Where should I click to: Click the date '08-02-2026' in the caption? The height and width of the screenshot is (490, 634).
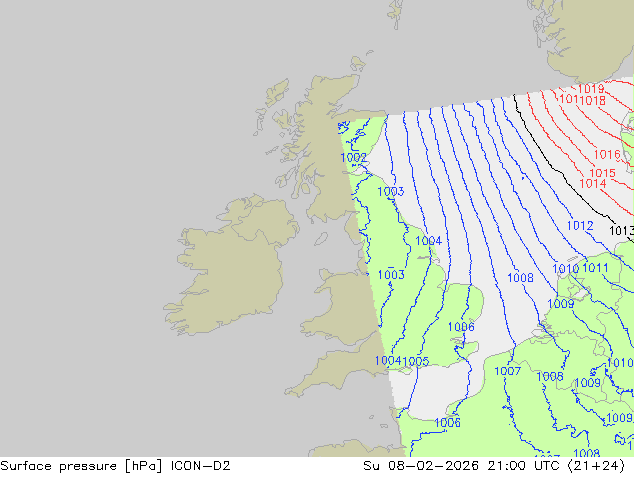coord(433,466)
